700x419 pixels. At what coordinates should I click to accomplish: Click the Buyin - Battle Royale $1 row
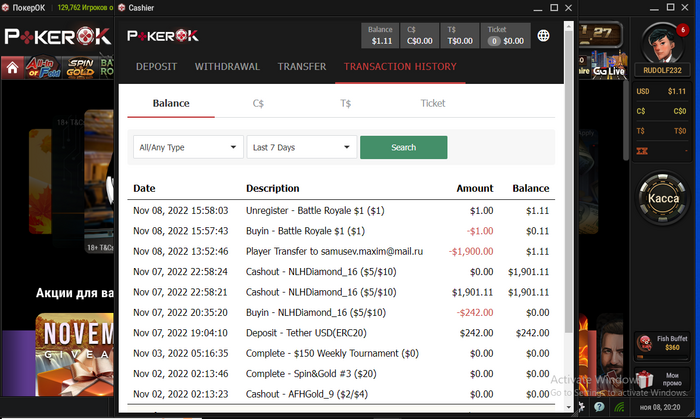pyautogui.click(x=341, y=231)
